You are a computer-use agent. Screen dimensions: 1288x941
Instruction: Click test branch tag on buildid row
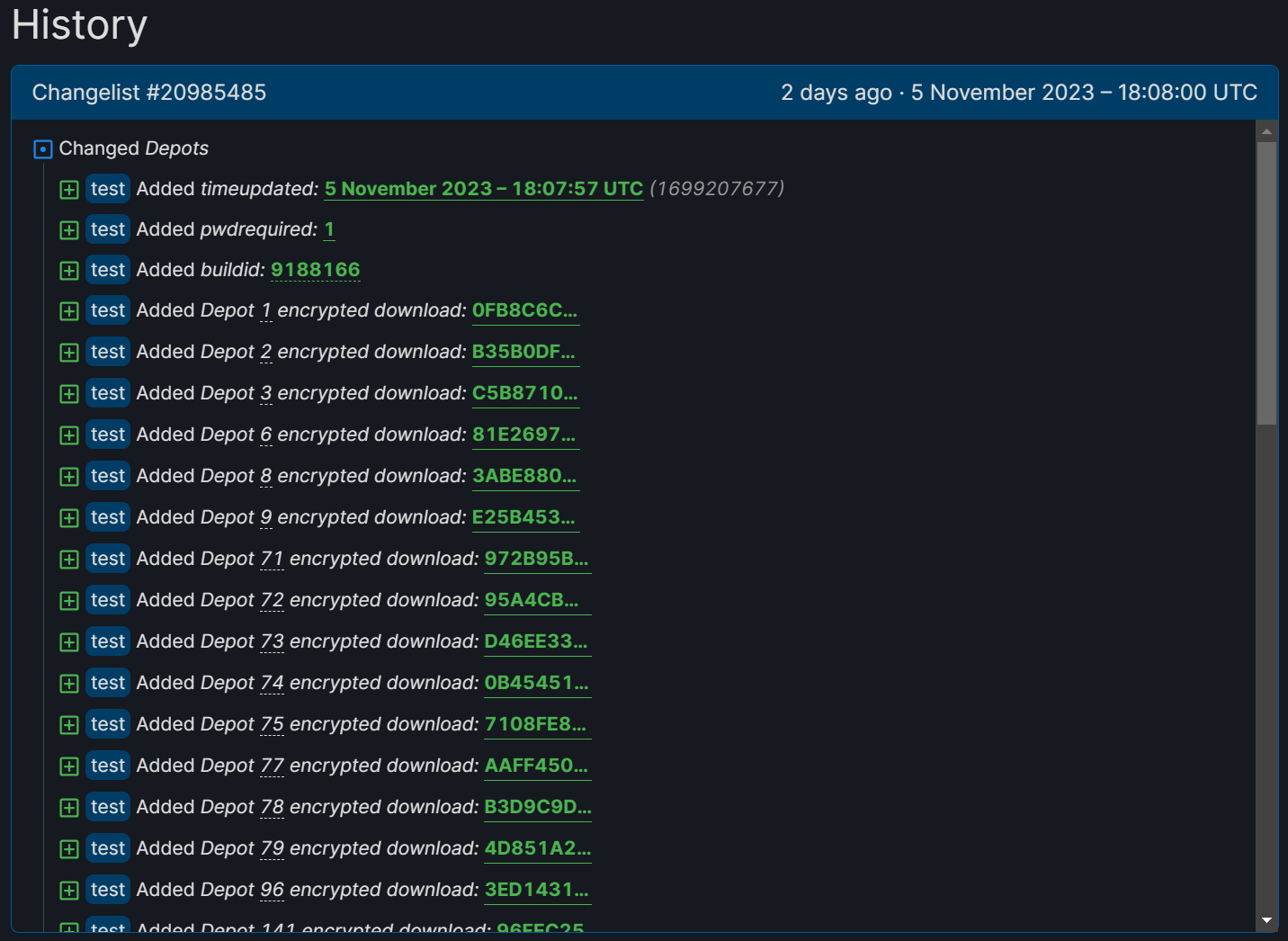[x=108, y=270]
